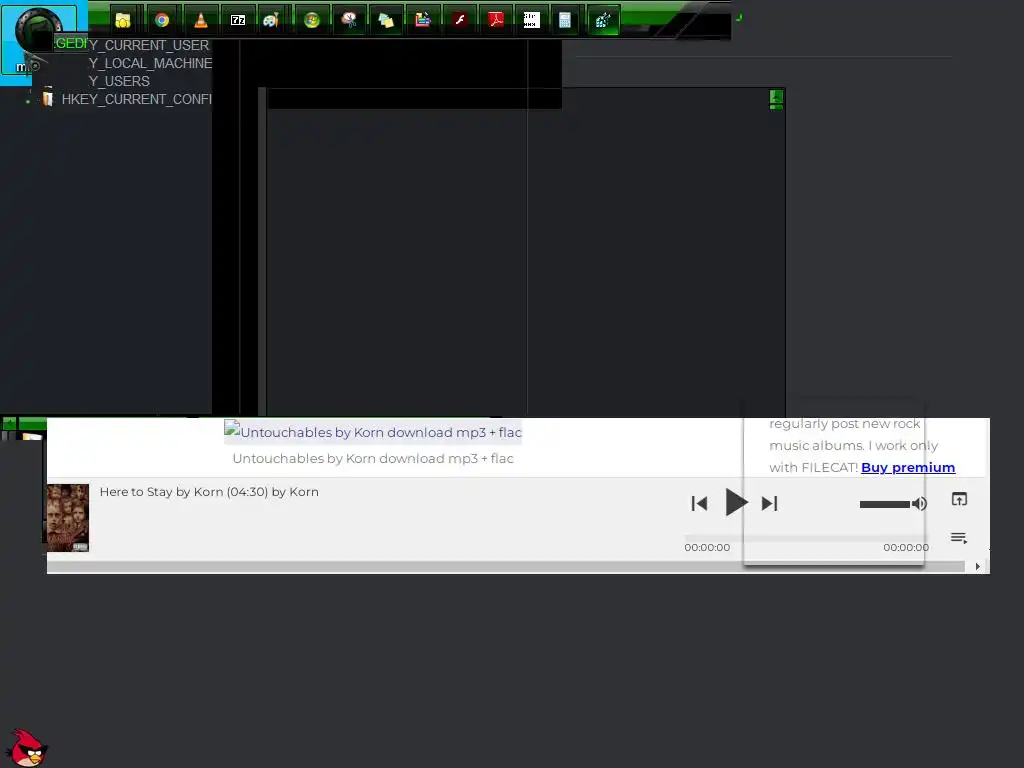Click the small green icon on the dark panel

tap(776, 99)
